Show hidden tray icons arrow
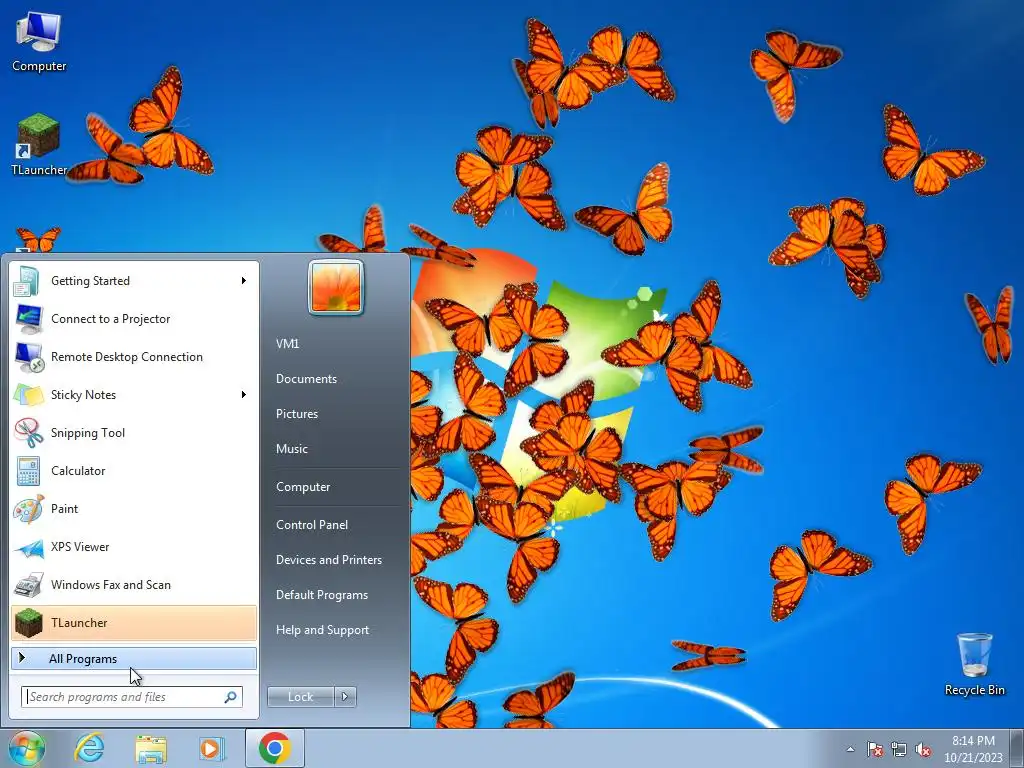The width and height of the screenshot is (1024, 768). pyautogui.click(x=850, y=749)
